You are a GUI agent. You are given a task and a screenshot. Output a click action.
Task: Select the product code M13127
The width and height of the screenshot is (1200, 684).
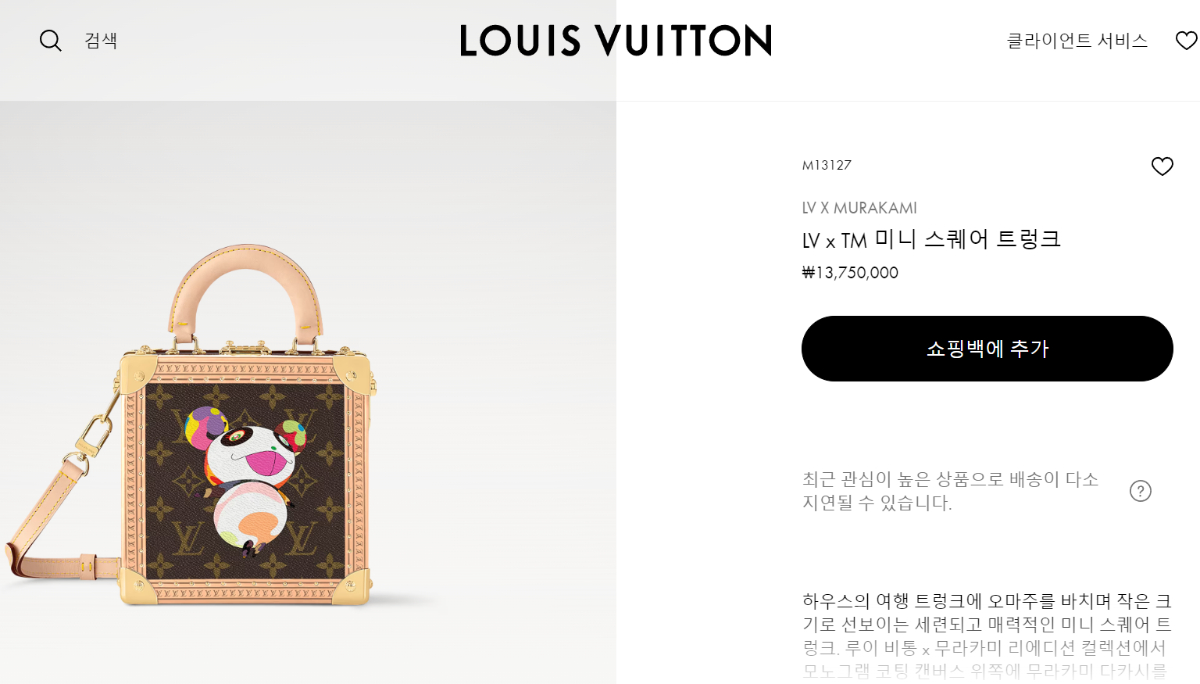pos(826,165)
